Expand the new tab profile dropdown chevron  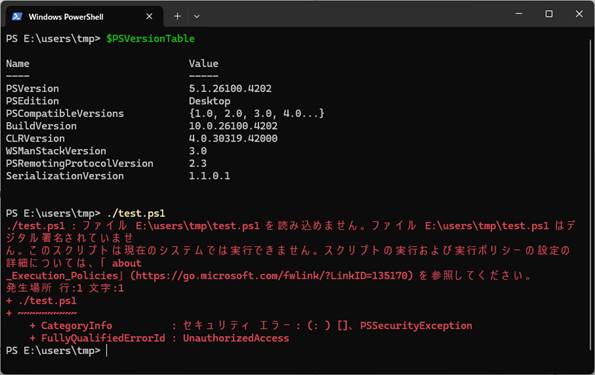(x=196, y=17)
